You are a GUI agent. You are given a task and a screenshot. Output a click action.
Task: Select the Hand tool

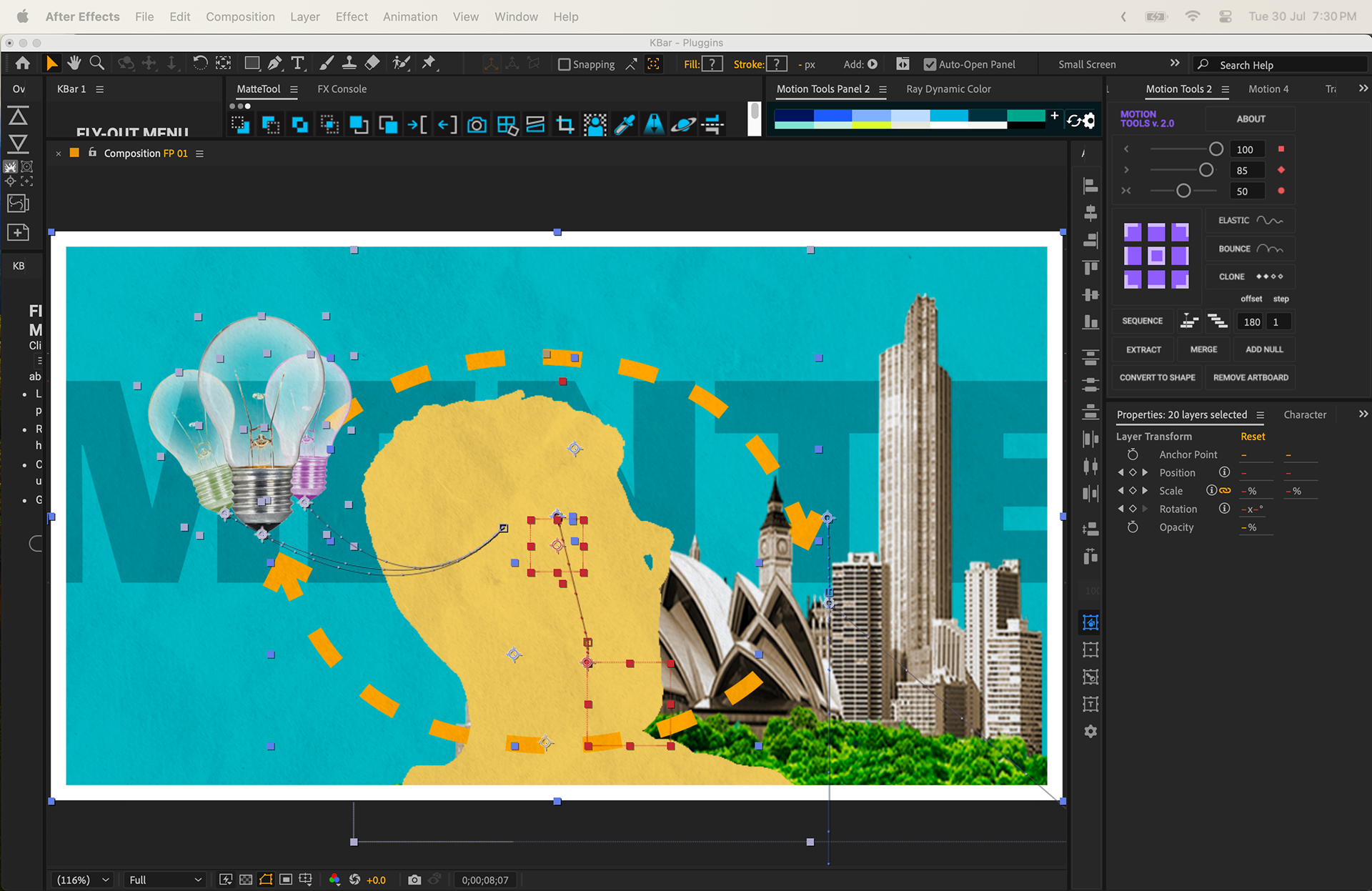(x=74, y=64)
